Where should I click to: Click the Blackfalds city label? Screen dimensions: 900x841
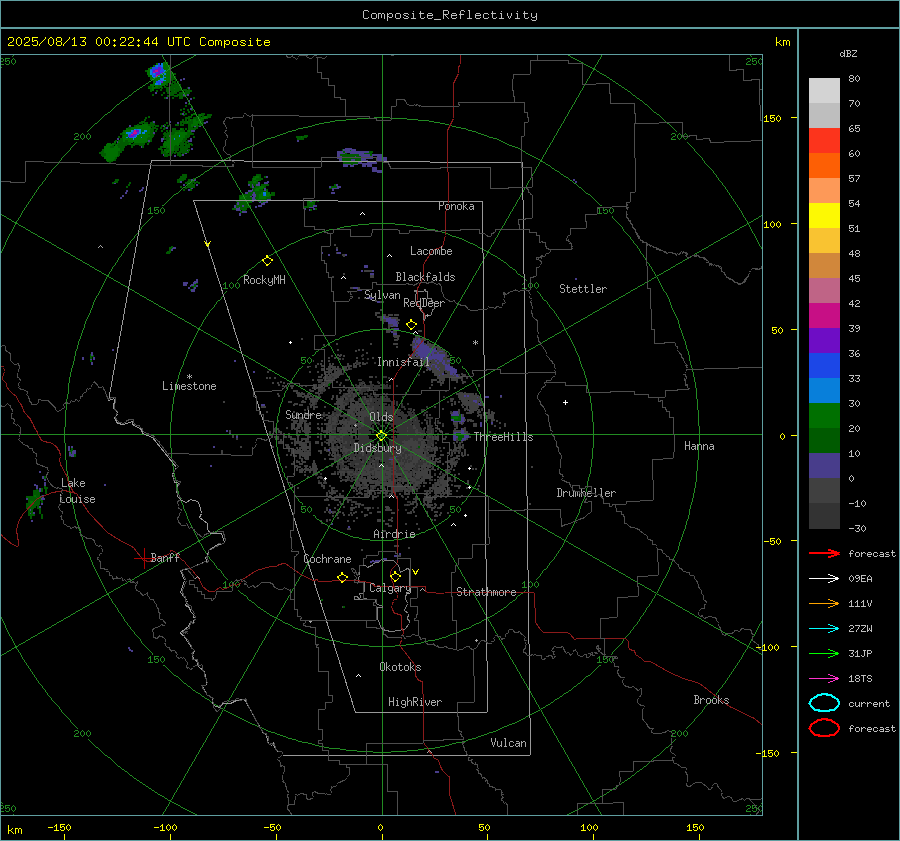tap(425, 277)
